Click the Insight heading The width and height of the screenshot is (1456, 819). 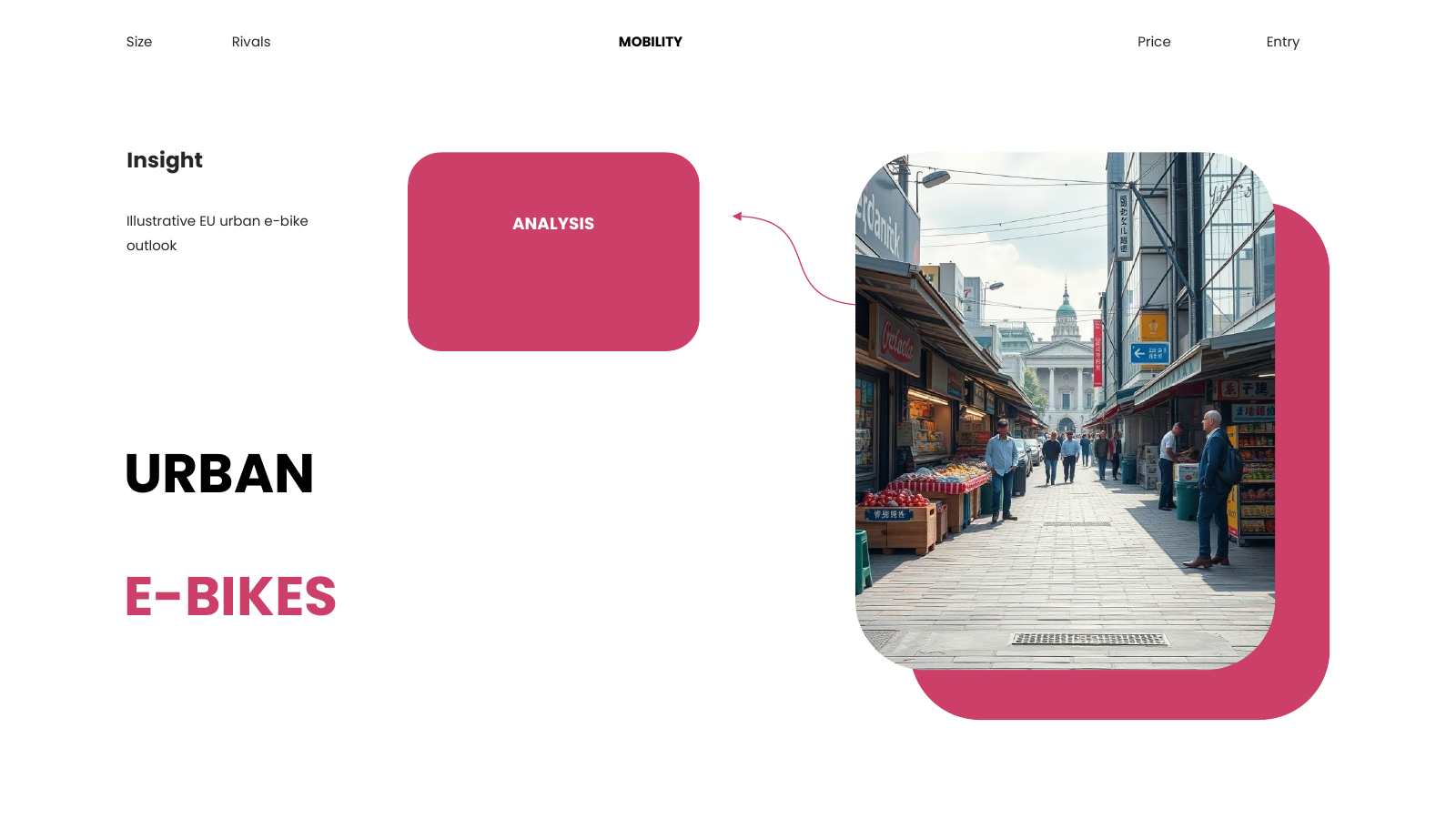click(x=165, y=160)
